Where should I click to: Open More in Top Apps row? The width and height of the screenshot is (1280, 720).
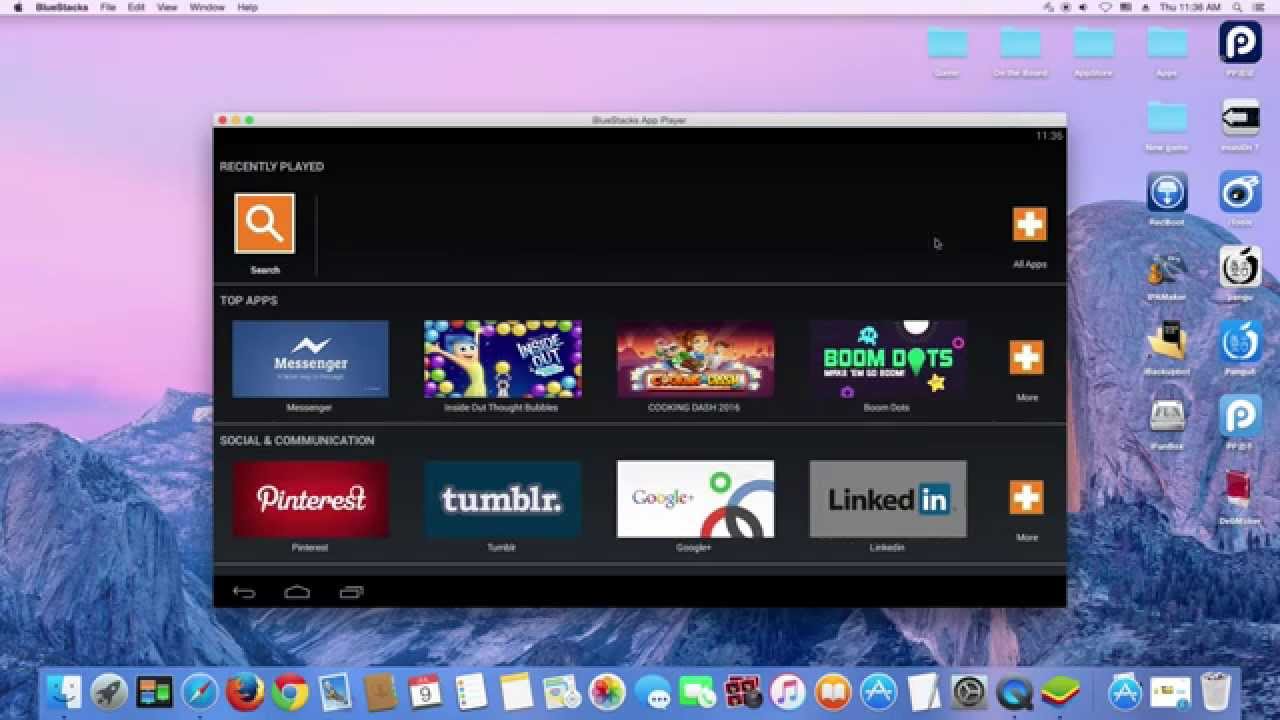pos(1026,358)
